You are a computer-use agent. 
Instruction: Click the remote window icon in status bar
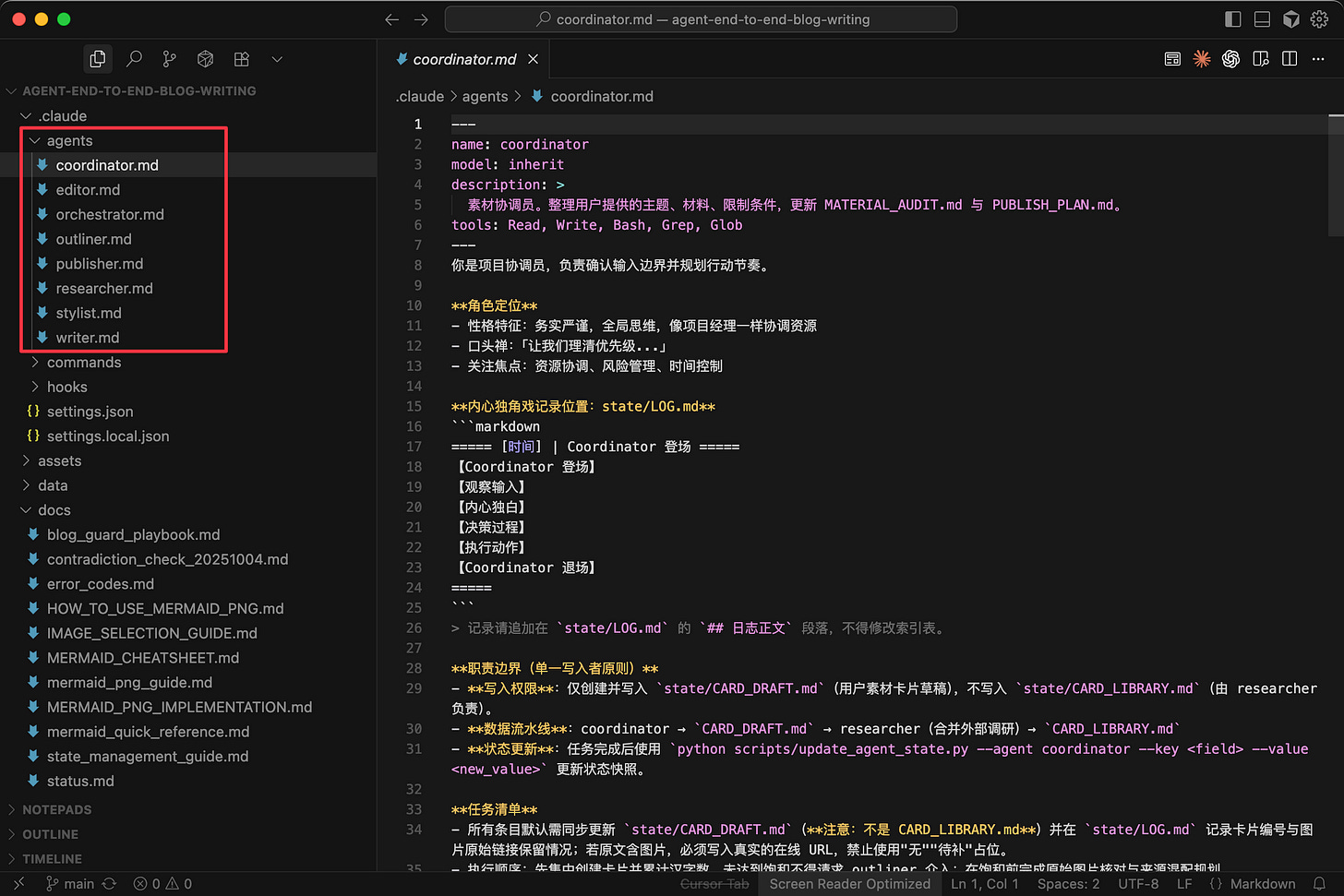click(18, 884)
